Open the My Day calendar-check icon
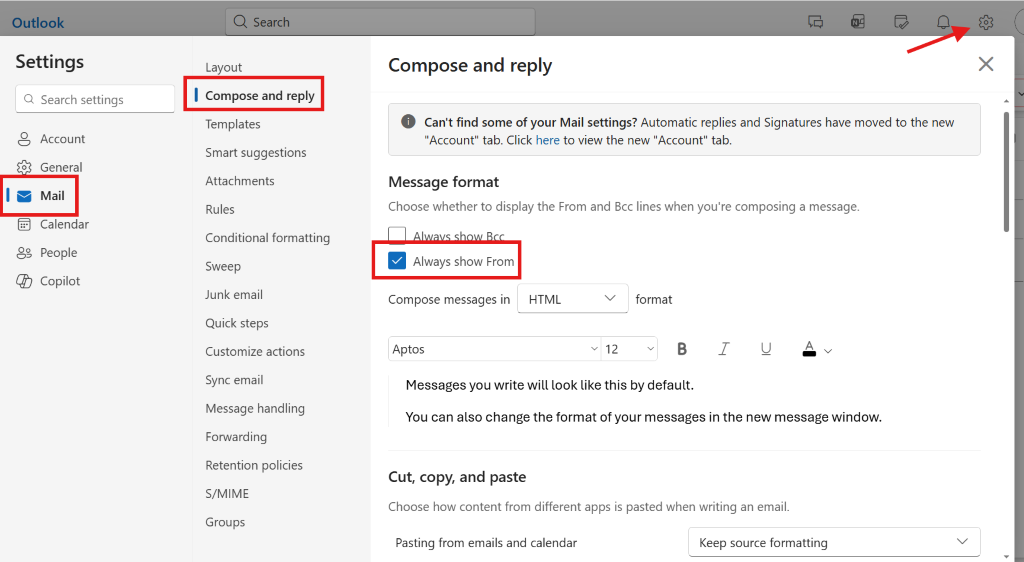The height and width of the screenshot is (562, 1024). 901,22
